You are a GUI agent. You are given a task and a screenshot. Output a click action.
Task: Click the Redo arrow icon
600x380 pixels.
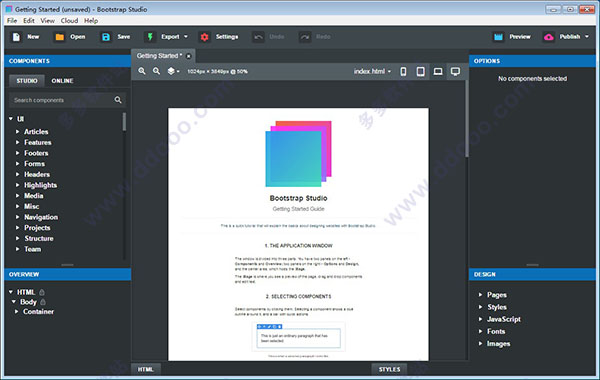coord(305,37)
